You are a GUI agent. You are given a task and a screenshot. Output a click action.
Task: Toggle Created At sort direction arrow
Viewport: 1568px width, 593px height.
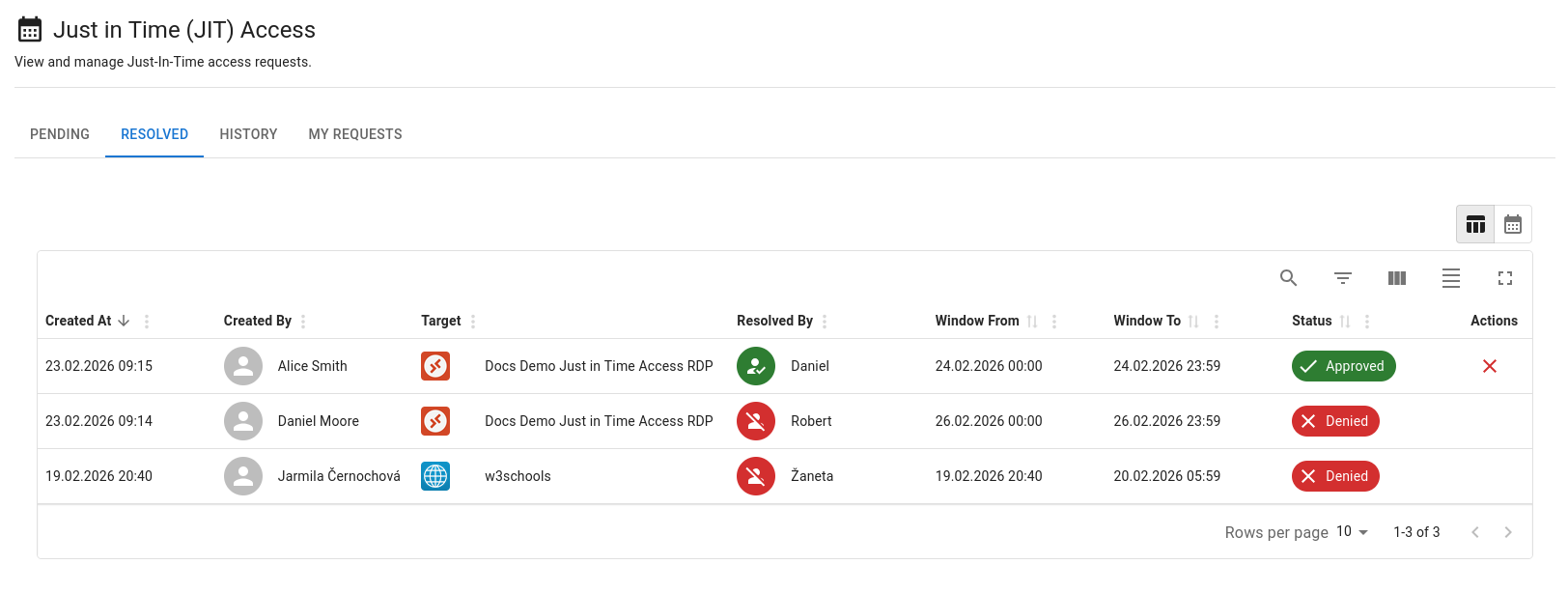pyautogui.click(x=124, y=321)
